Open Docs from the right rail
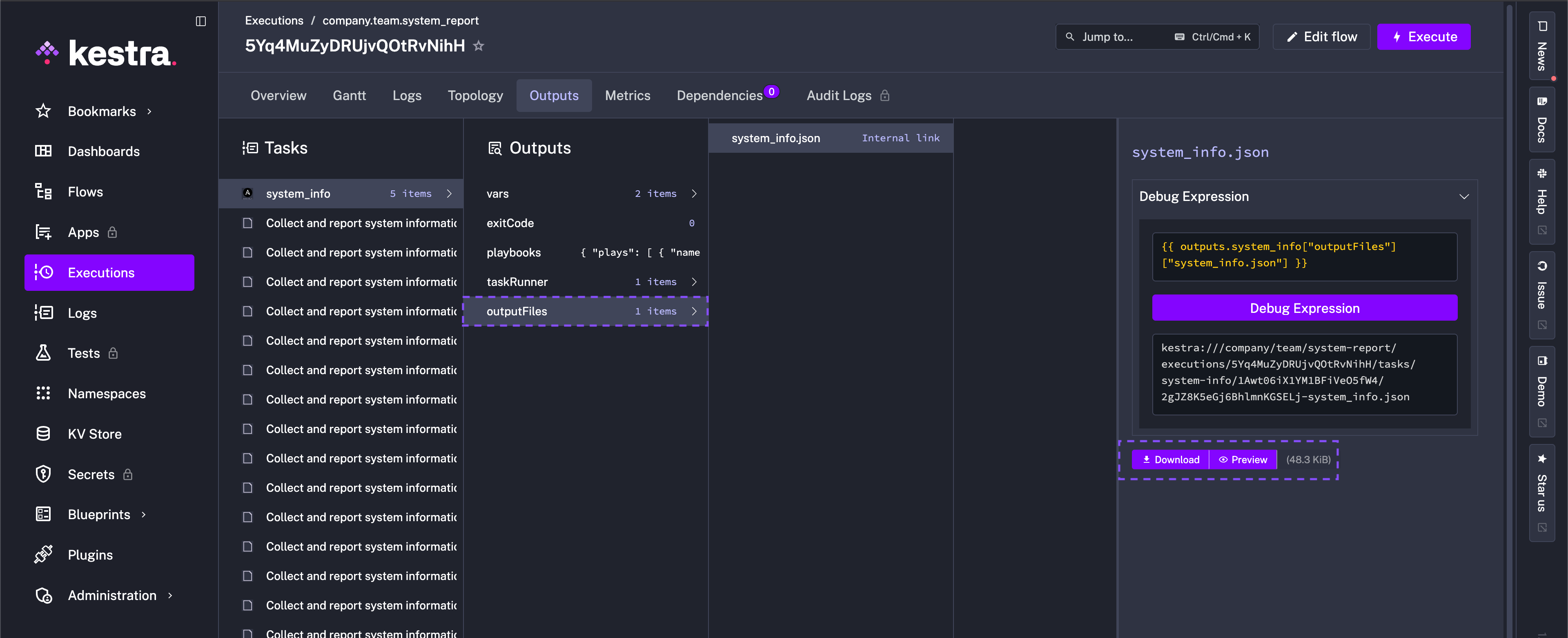1568x638 pixels. 1541,120
